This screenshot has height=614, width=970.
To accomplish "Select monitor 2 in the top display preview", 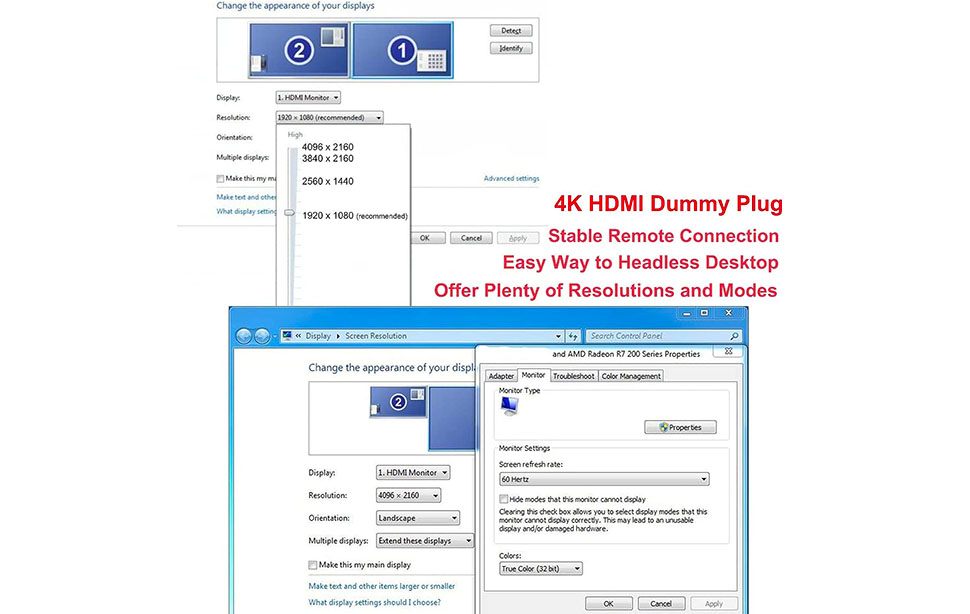I will tap(298, 51).
